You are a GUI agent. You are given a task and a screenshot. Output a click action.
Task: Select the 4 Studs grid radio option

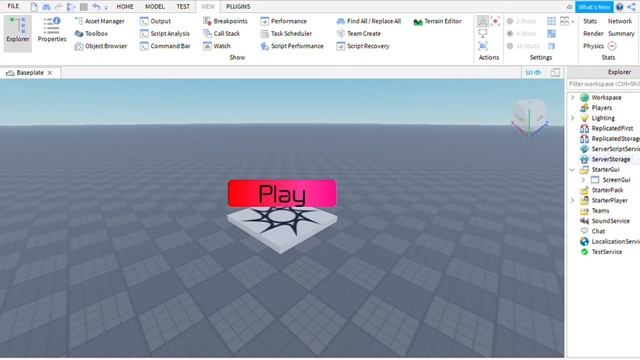point(522,33)
